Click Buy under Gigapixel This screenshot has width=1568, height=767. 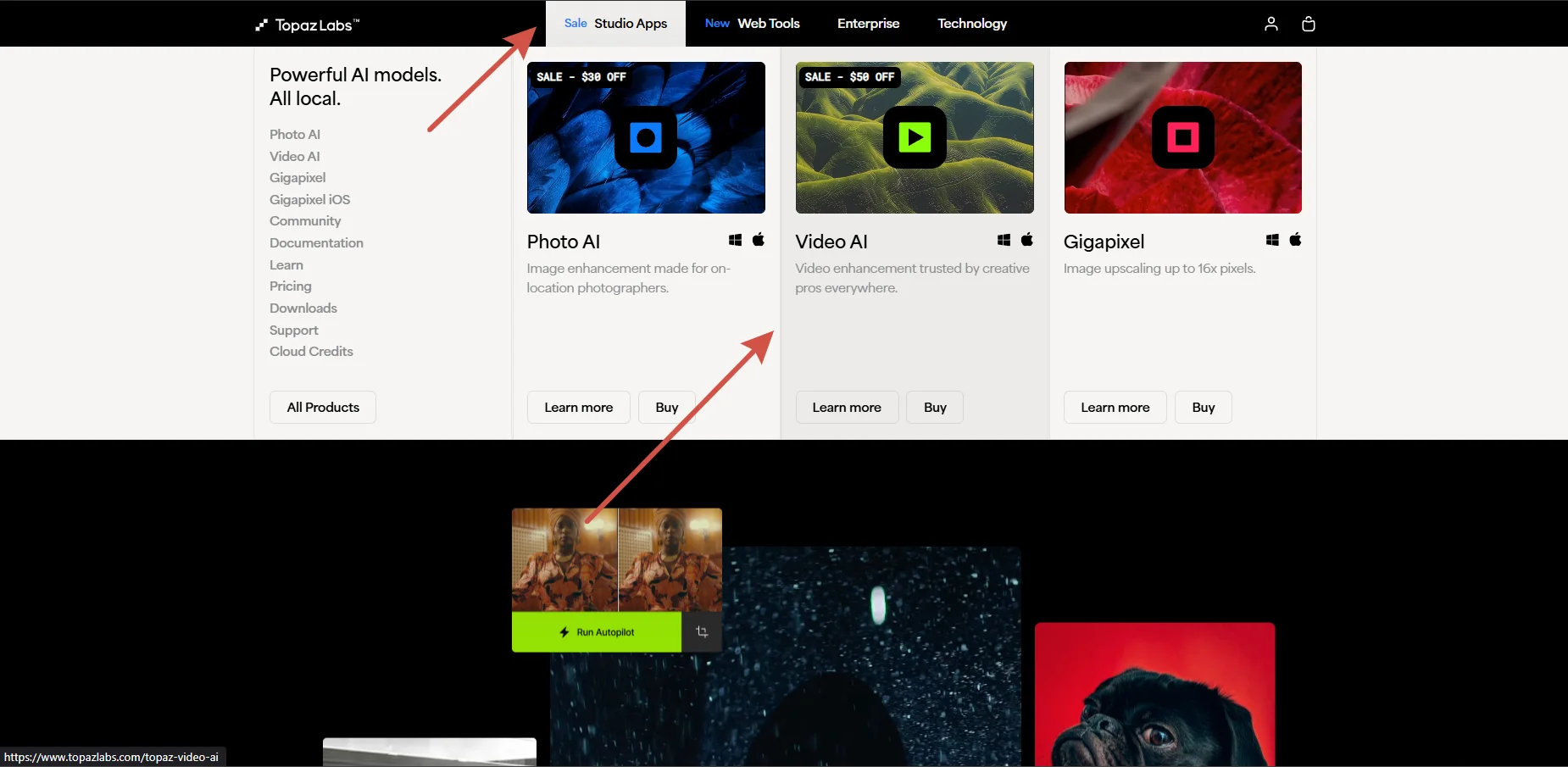(1204, 407)
